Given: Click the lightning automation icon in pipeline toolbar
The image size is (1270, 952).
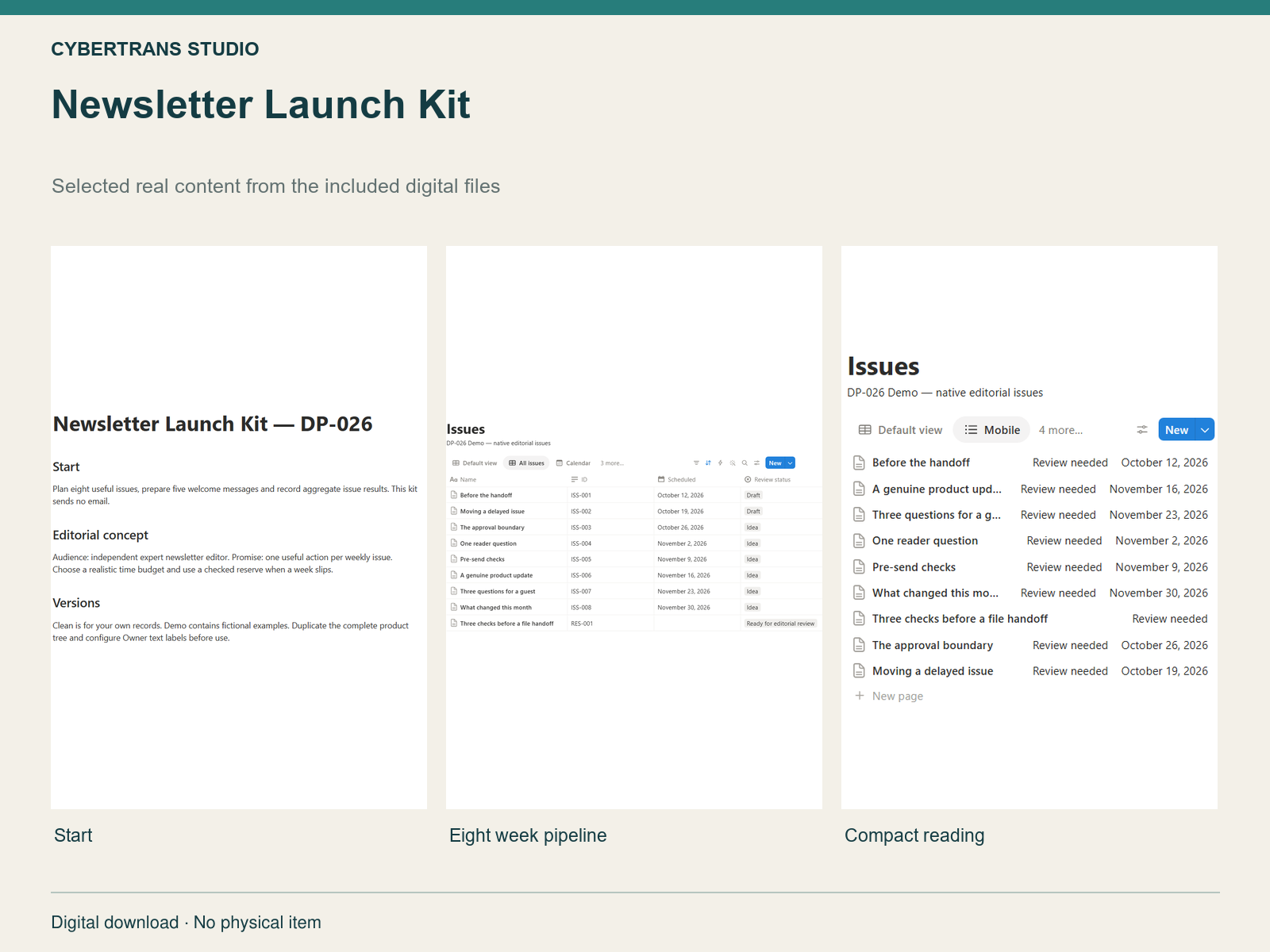Looking at the screenshot, I should 720,463.
